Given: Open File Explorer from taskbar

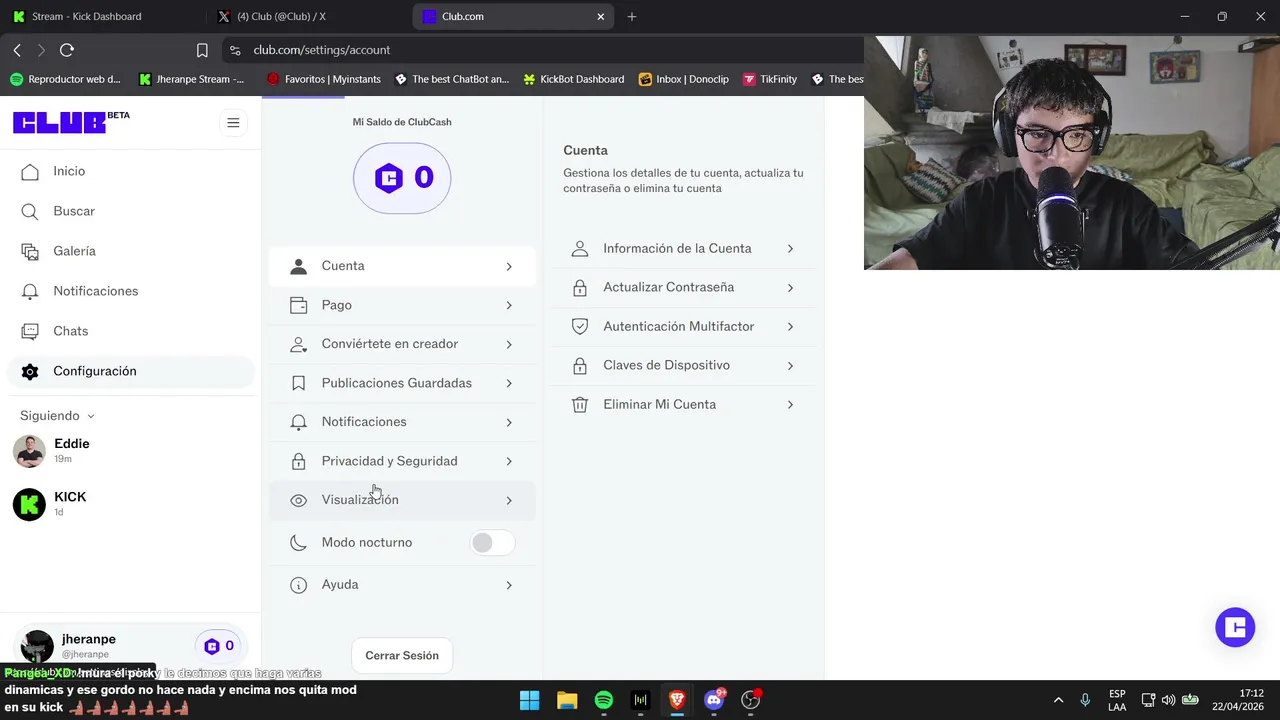Looking at the screenshot, I should tap(567, 700).
